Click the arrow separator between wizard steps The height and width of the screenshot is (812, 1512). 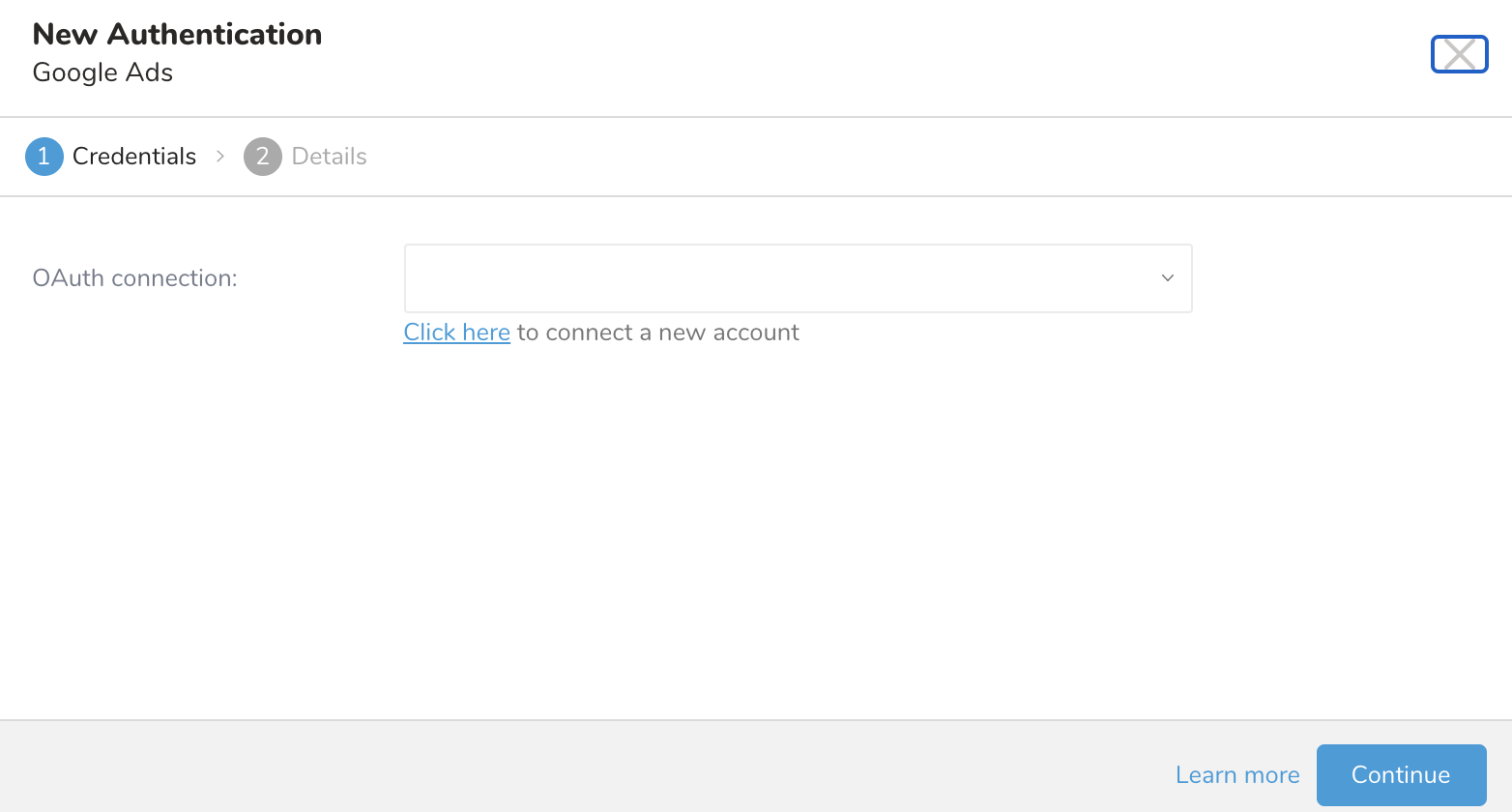pos(220,157)
